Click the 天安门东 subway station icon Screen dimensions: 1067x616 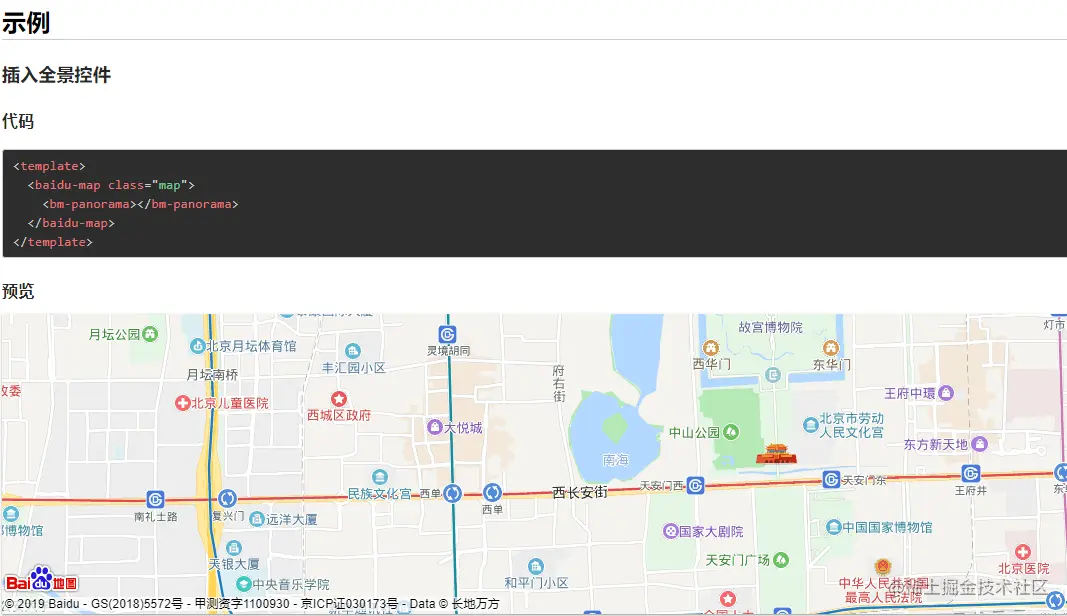(831, 479)
